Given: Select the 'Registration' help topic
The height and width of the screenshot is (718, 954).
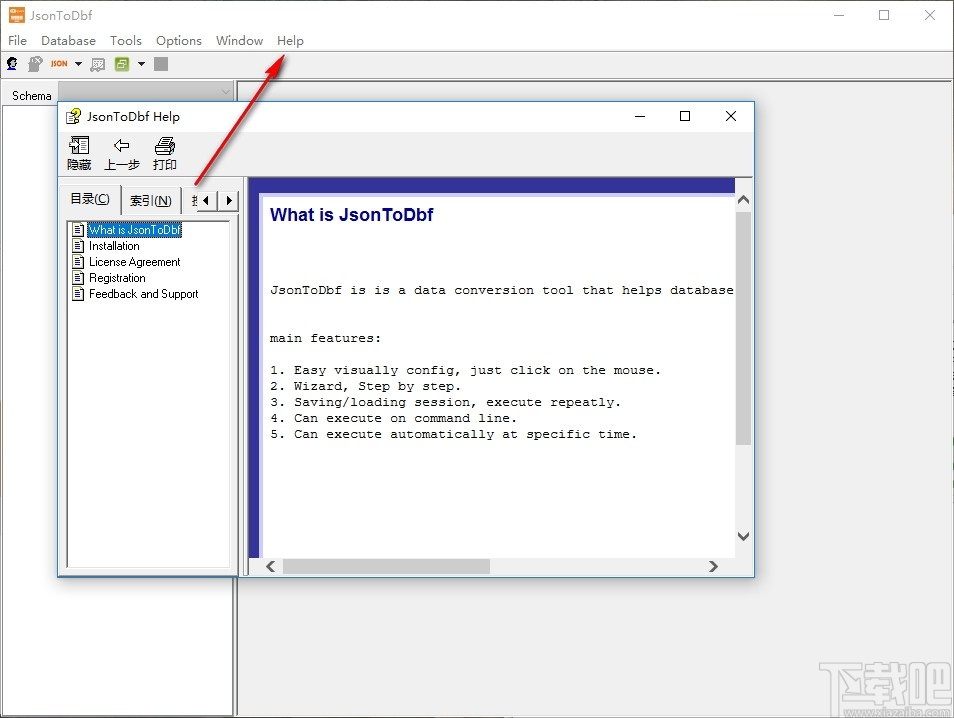Looking at the screenshot, I should tap(117, 277).
